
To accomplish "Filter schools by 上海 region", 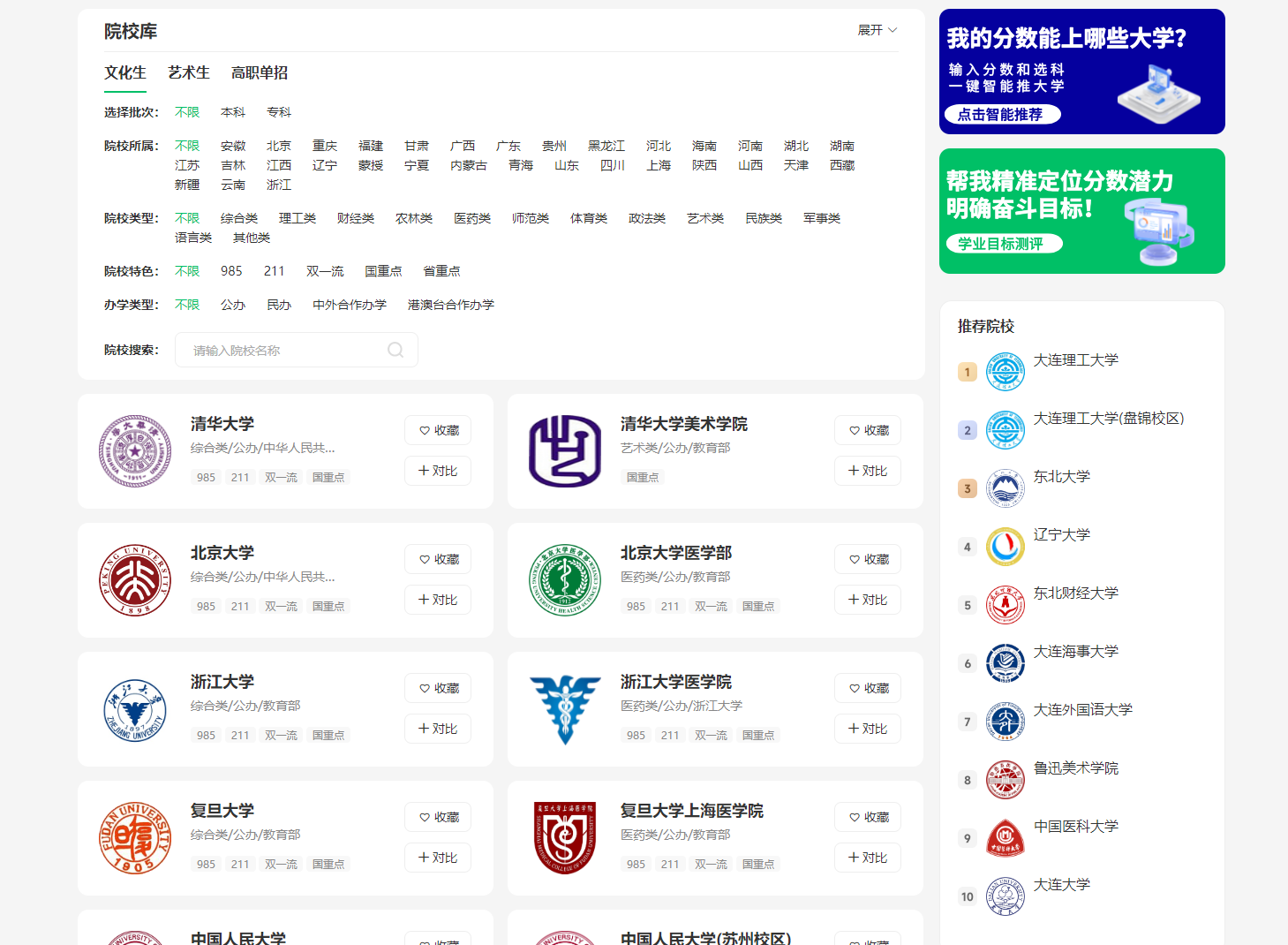I will coord(659,165).
